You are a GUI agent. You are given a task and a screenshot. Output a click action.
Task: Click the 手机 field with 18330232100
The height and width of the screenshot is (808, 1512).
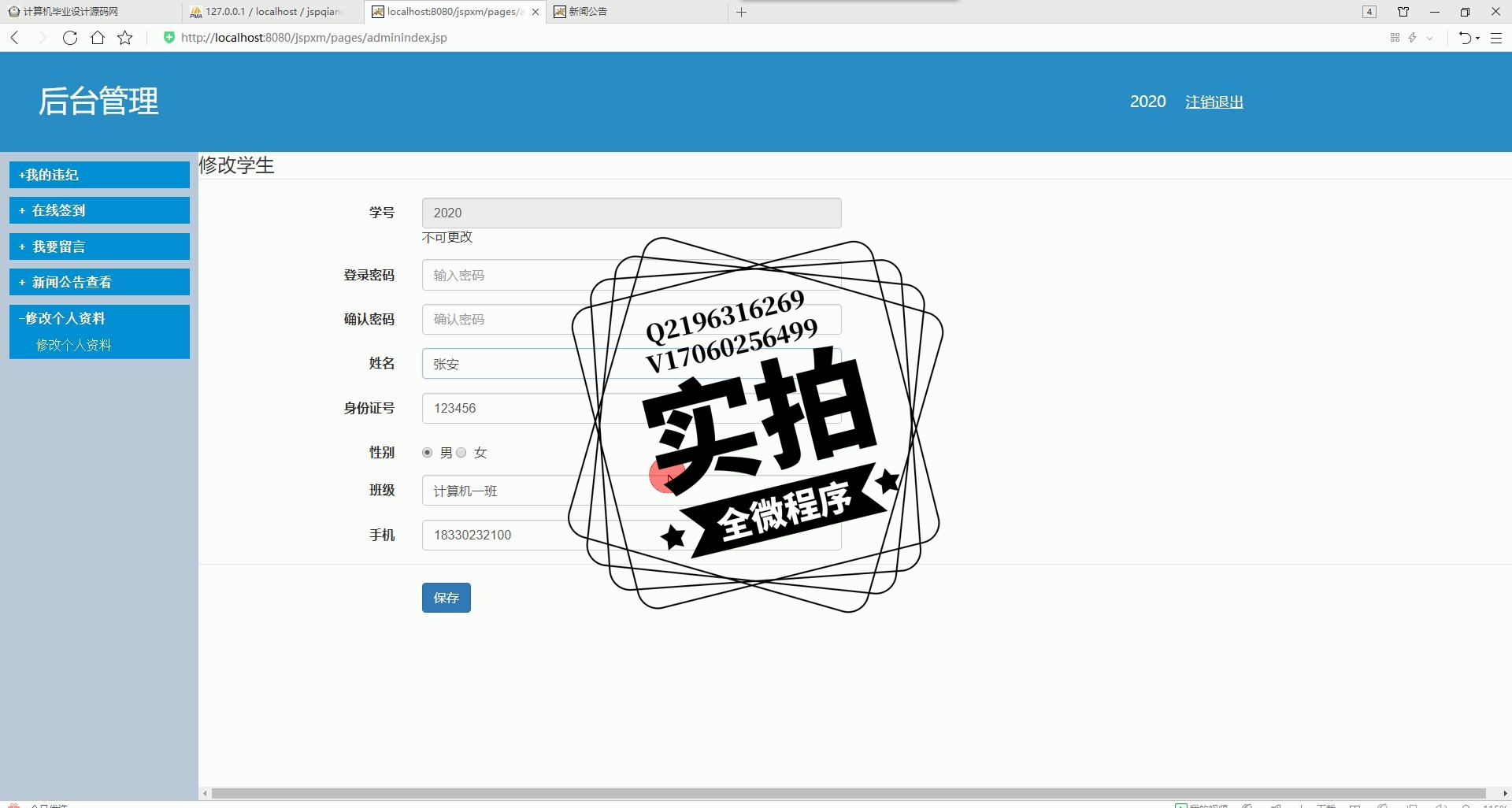point(632,535)
